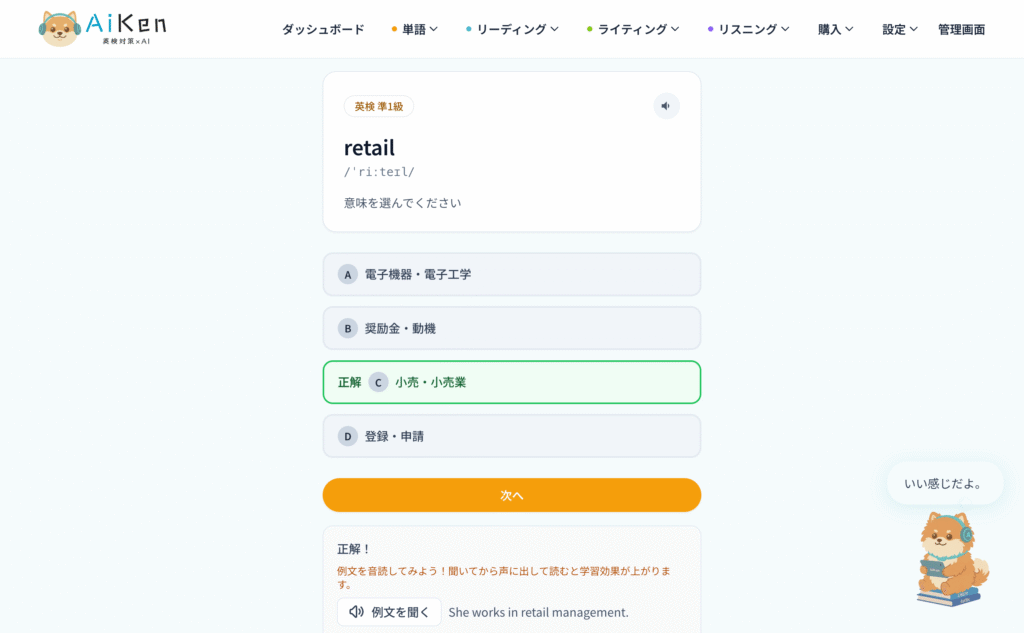Click the 英検 準1級 level tag
1024x633 pixels.
pos(379,106)
